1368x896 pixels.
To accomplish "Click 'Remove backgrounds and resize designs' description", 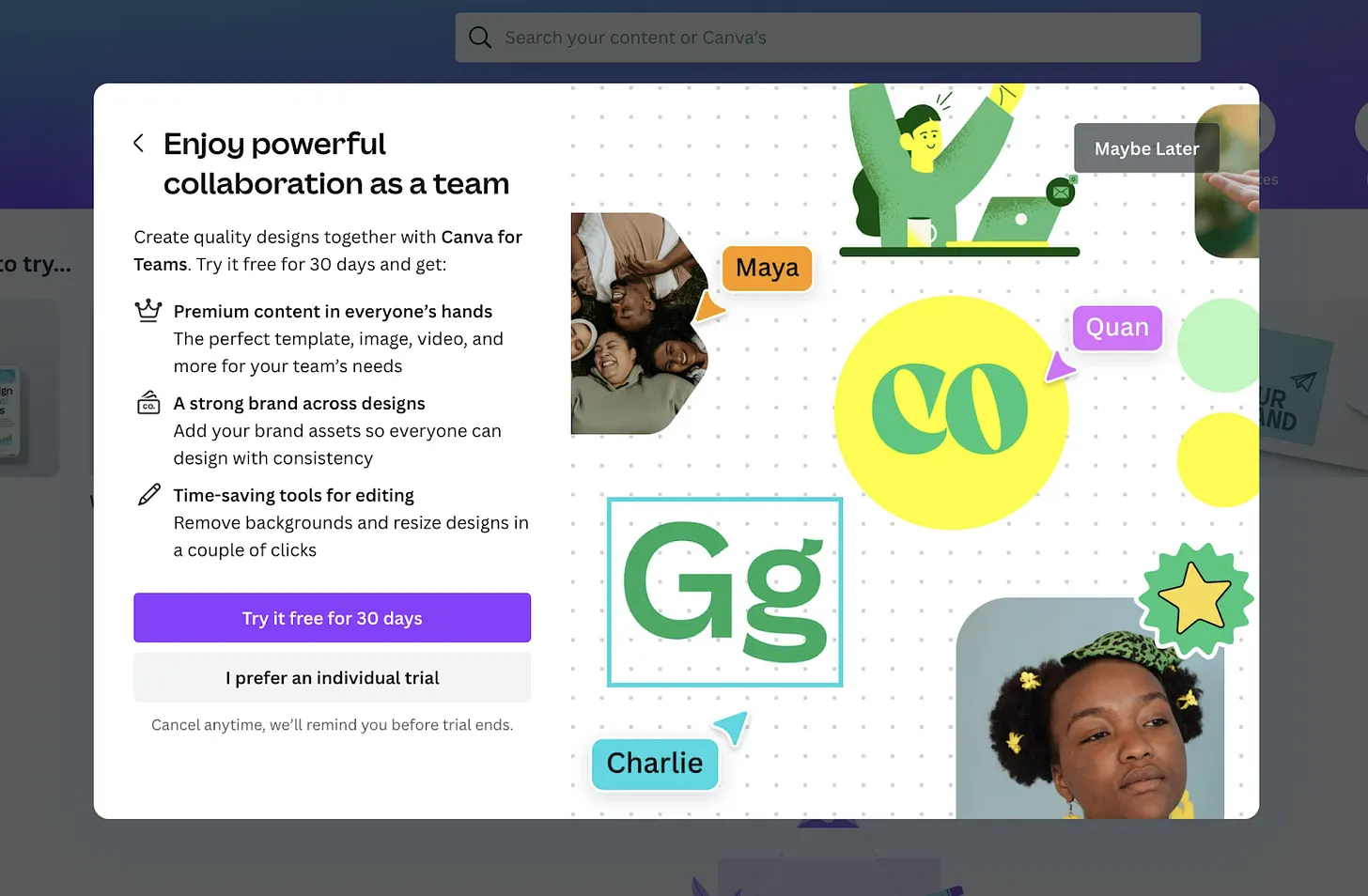I will 350,536.
